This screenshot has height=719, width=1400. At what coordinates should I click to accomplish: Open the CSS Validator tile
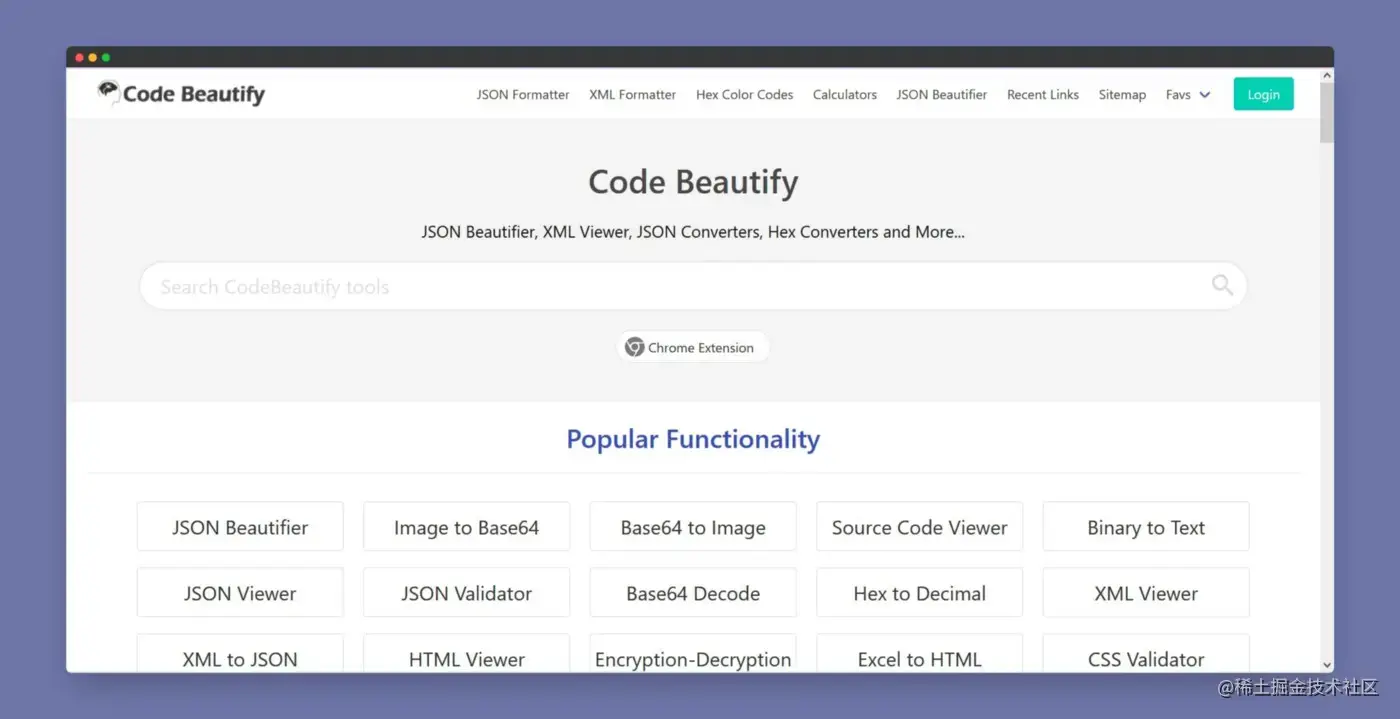pos(1146,653)
